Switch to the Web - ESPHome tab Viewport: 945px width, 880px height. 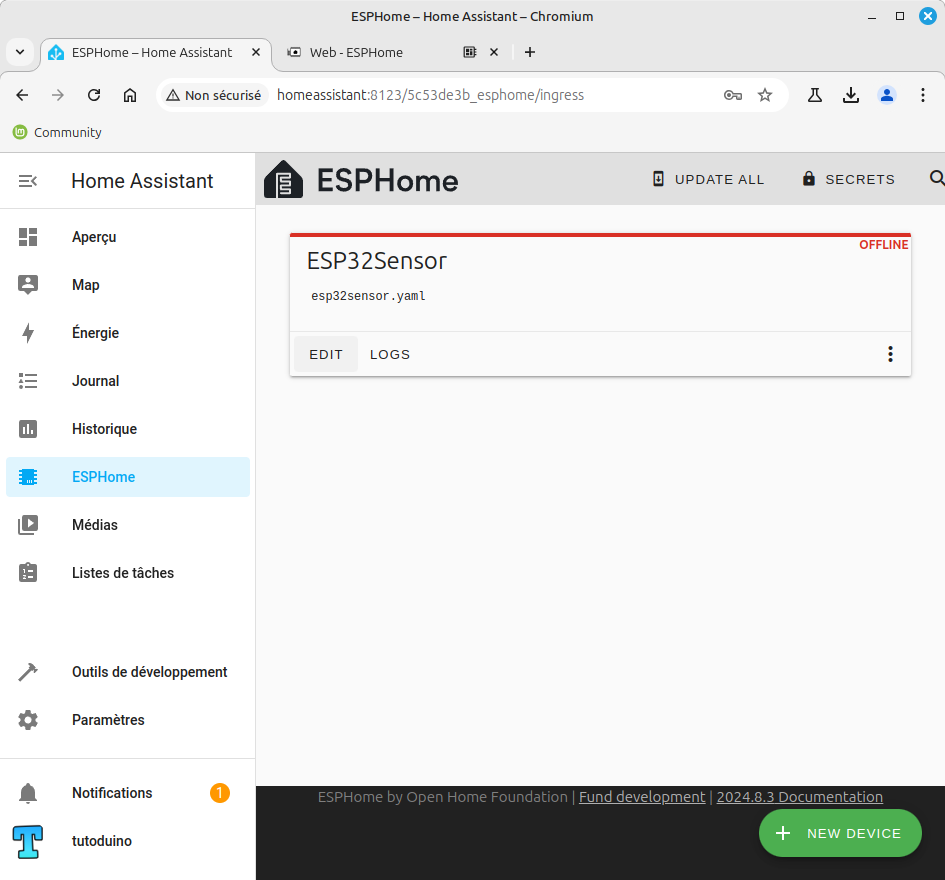tap(356, 52)
